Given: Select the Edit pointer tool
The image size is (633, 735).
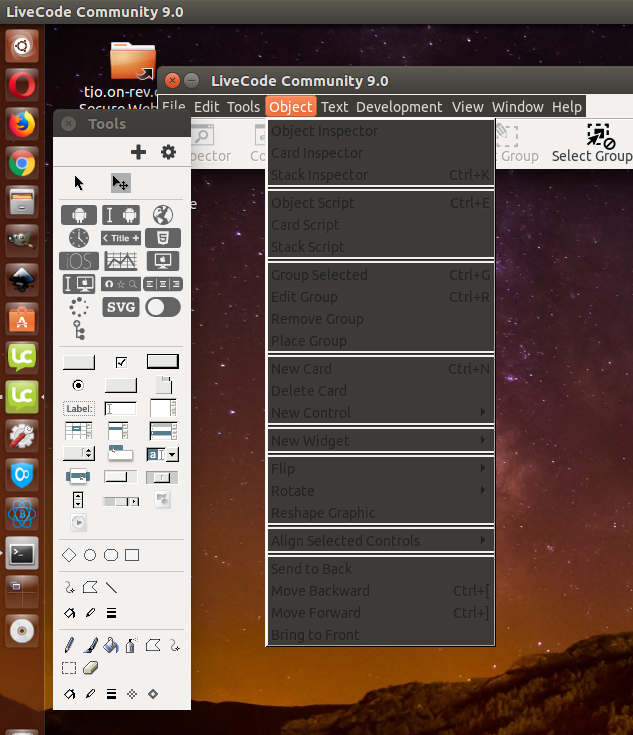Looking at the screenshot, I should [x=120, y=183].
